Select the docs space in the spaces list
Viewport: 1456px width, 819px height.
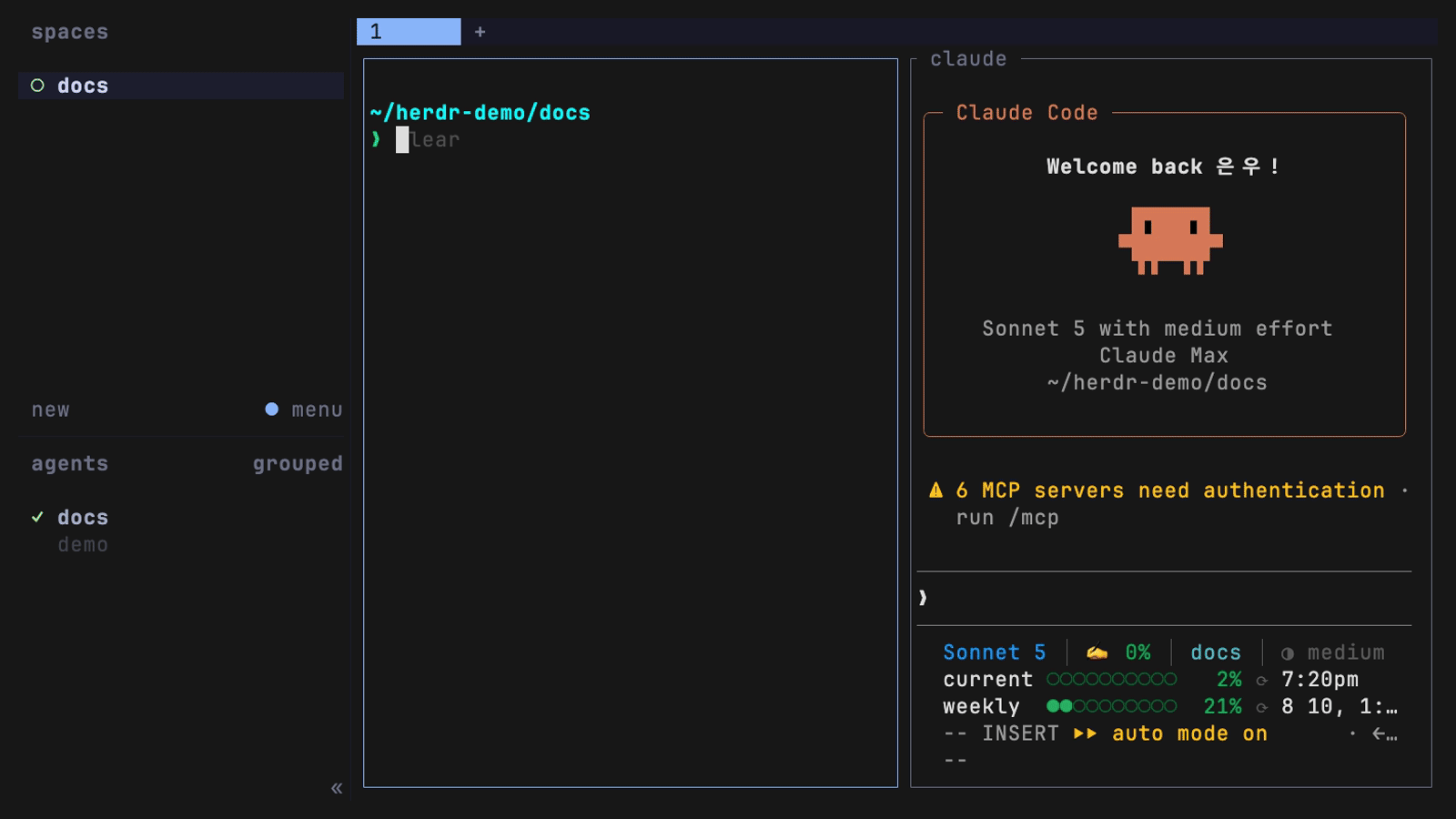[181, 86]
